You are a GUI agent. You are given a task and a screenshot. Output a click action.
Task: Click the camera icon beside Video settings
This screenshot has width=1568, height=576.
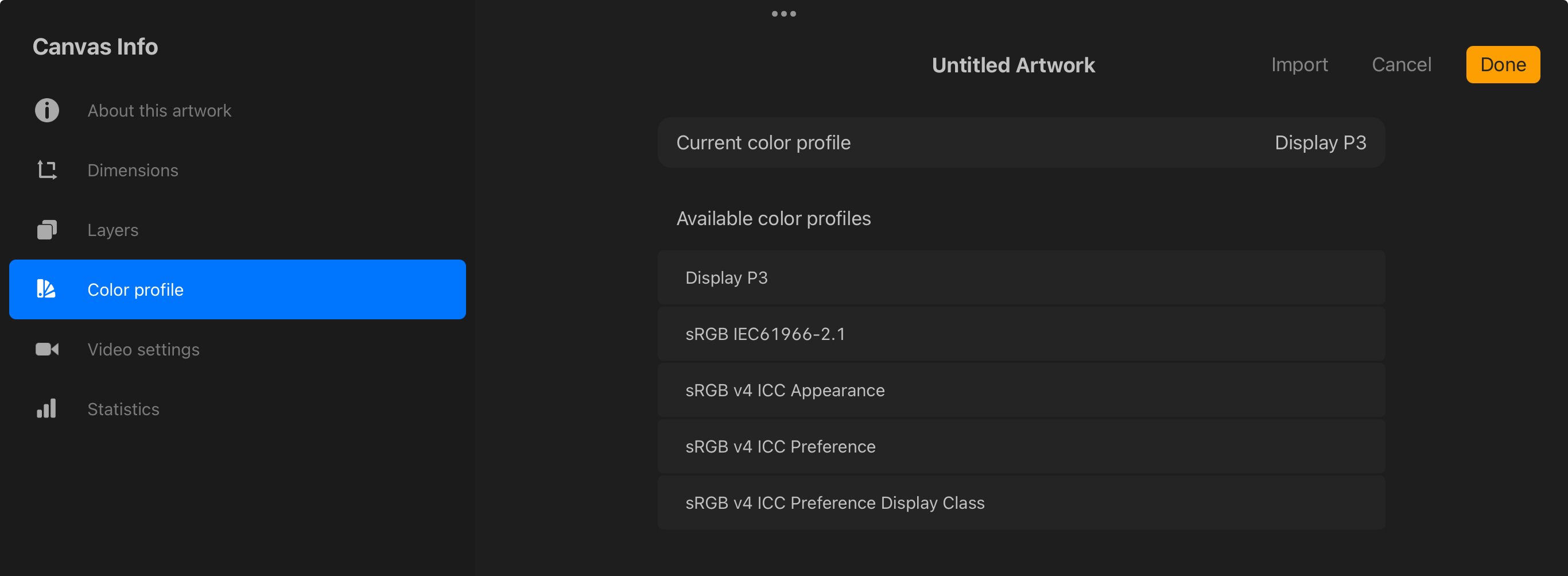tap(47, 349)
